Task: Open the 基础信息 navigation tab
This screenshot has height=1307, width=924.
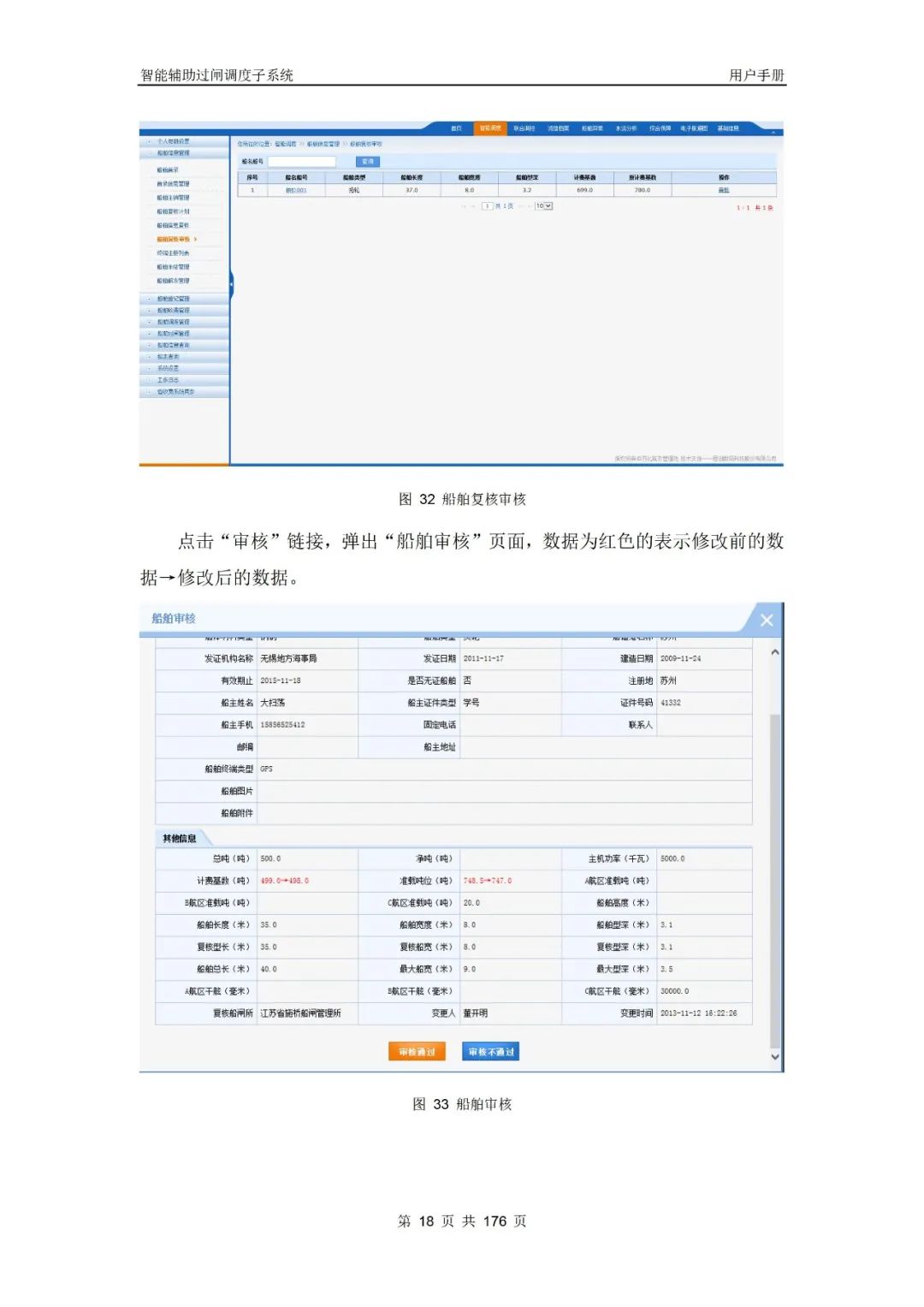Action: [x=728, y=128]
